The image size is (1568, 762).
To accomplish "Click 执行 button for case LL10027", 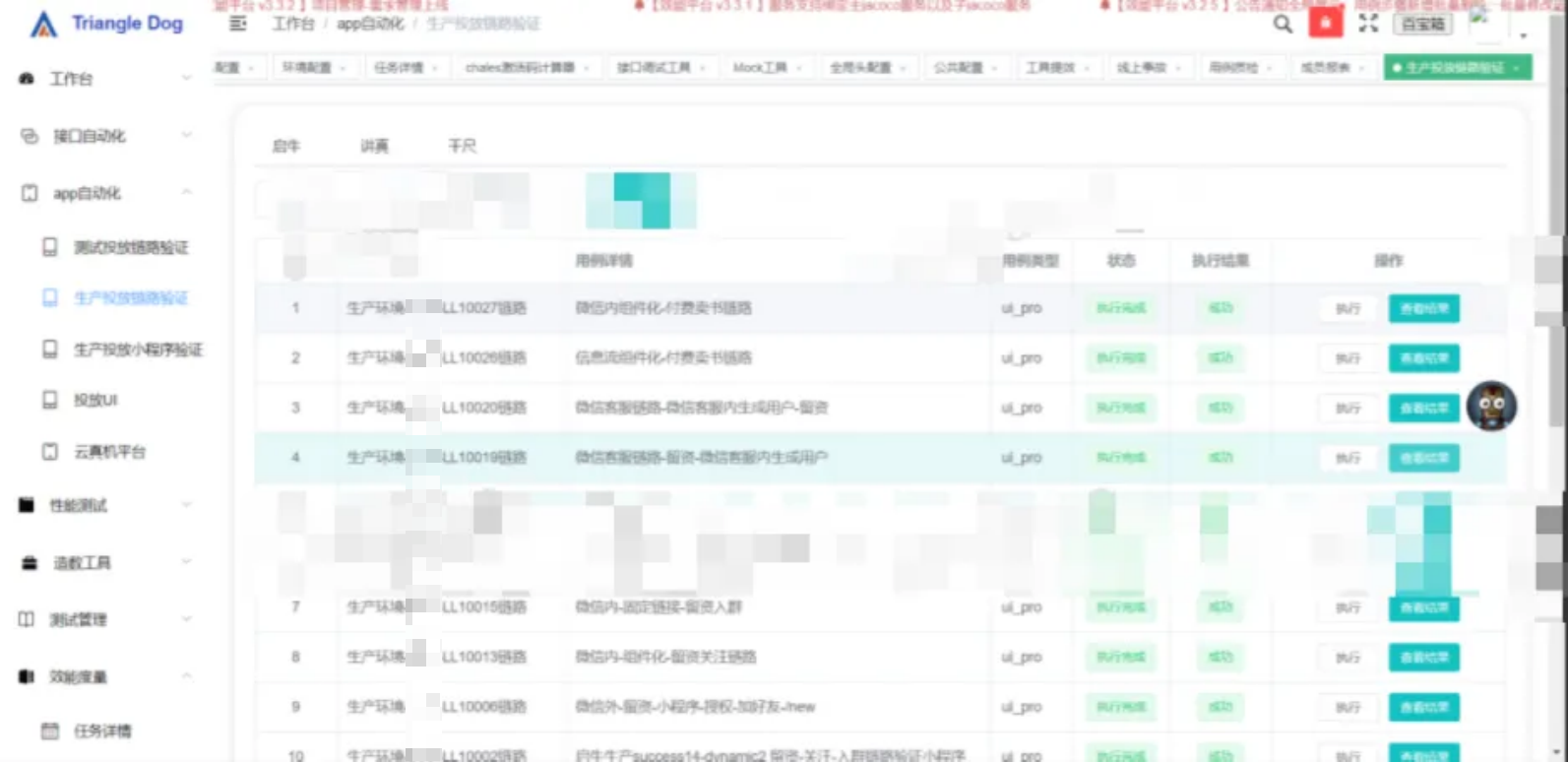I will pyautogui.click(x=1348, y=308).
